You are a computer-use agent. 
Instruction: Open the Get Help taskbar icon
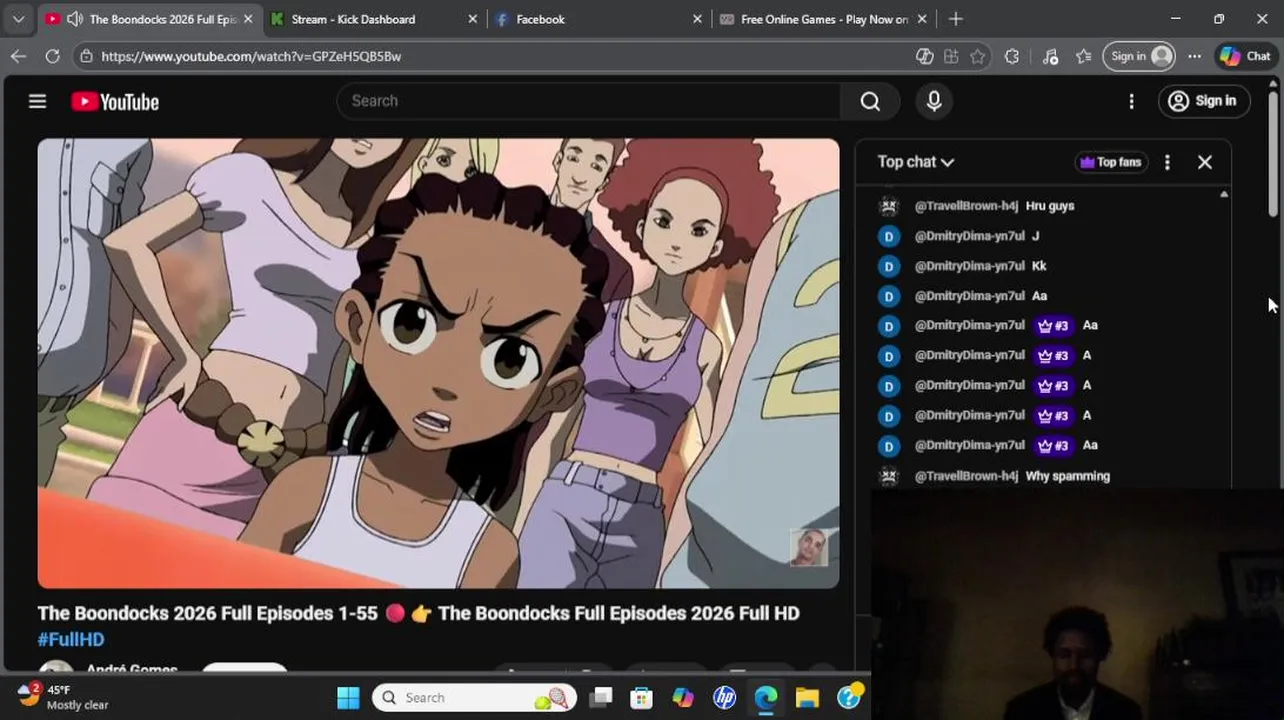(849, 697)
